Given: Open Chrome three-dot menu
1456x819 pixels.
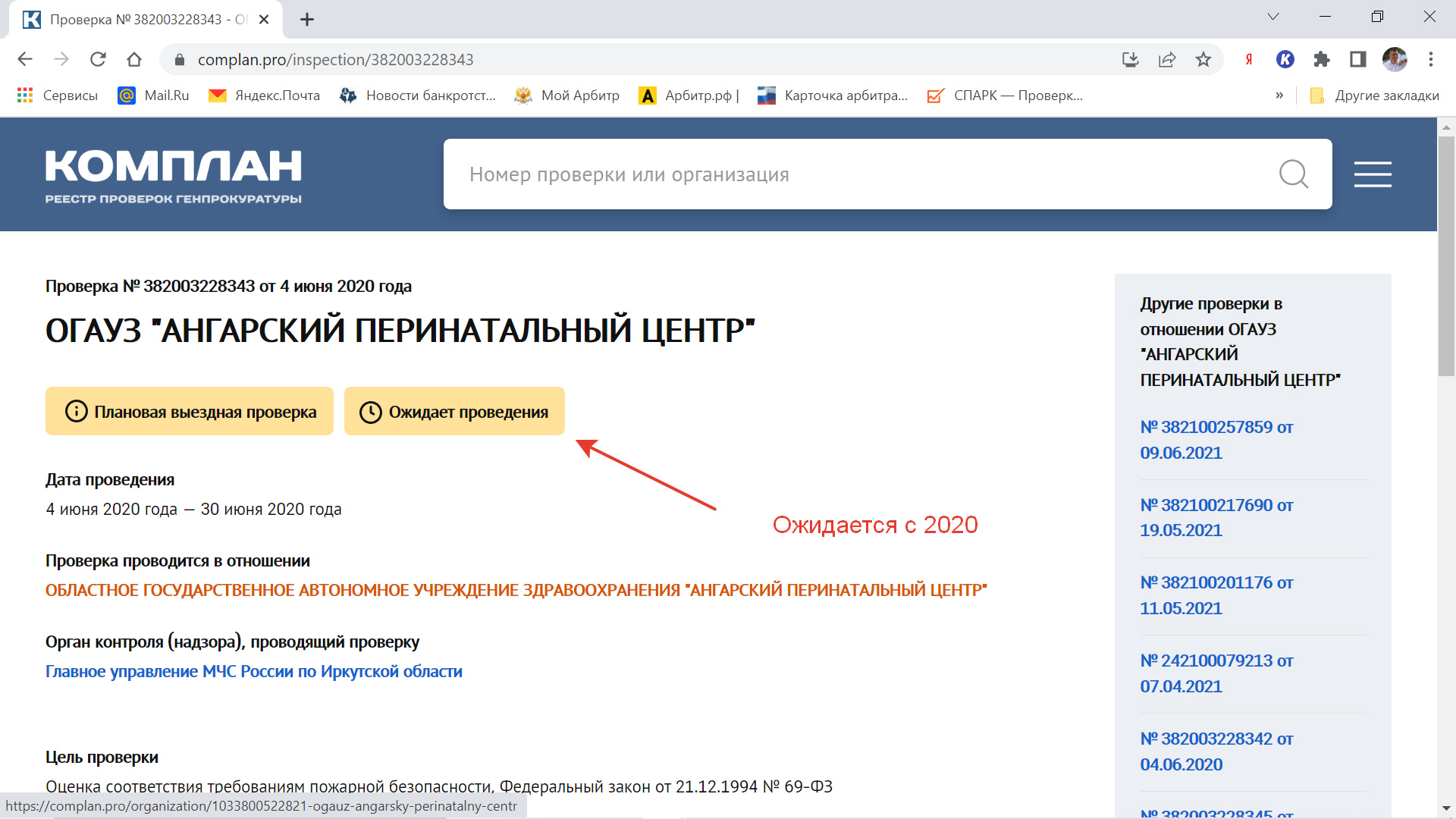Looking at the screenshot, I should 1431,59.
